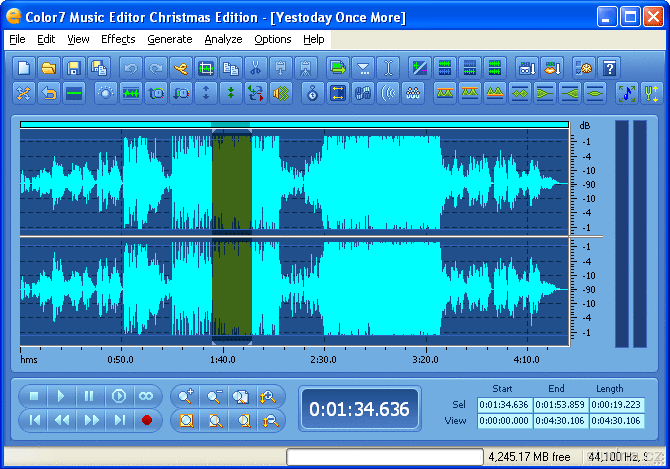Open the Options menu
The height and width of the screenshot is (469, 670).
pos(273,39)
